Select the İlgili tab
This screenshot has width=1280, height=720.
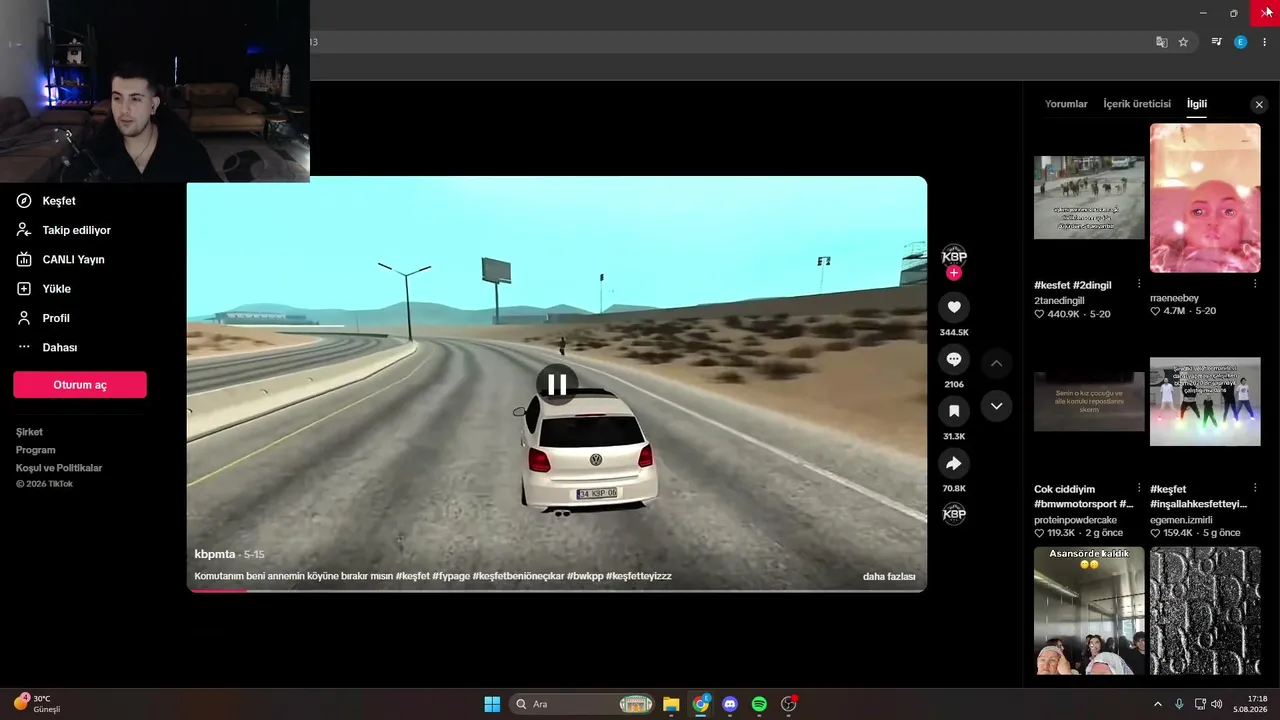coord(1197,104)
